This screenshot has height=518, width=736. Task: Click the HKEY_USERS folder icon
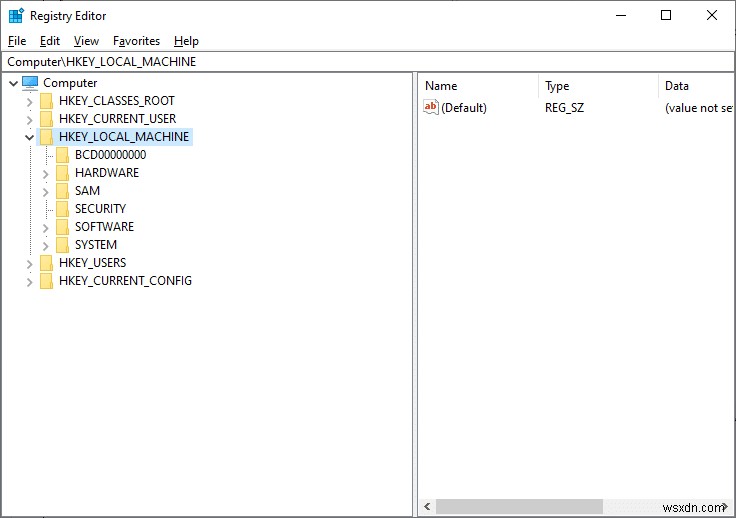[46, 263]
